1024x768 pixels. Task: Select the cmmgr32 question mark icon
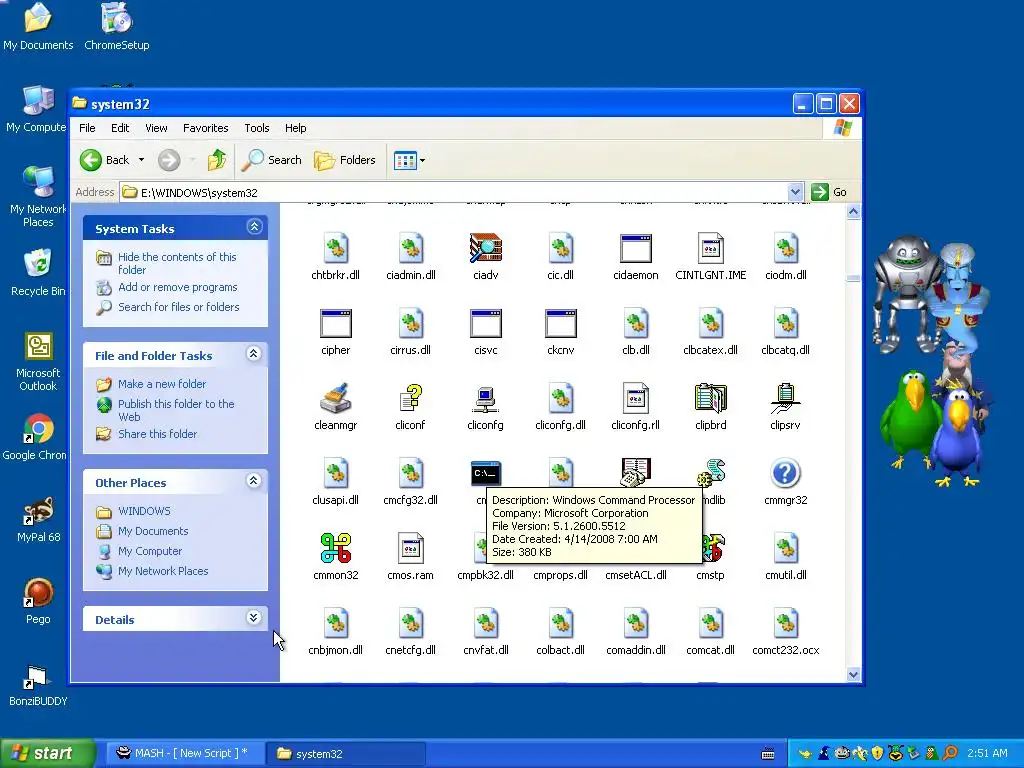[786, 473]
